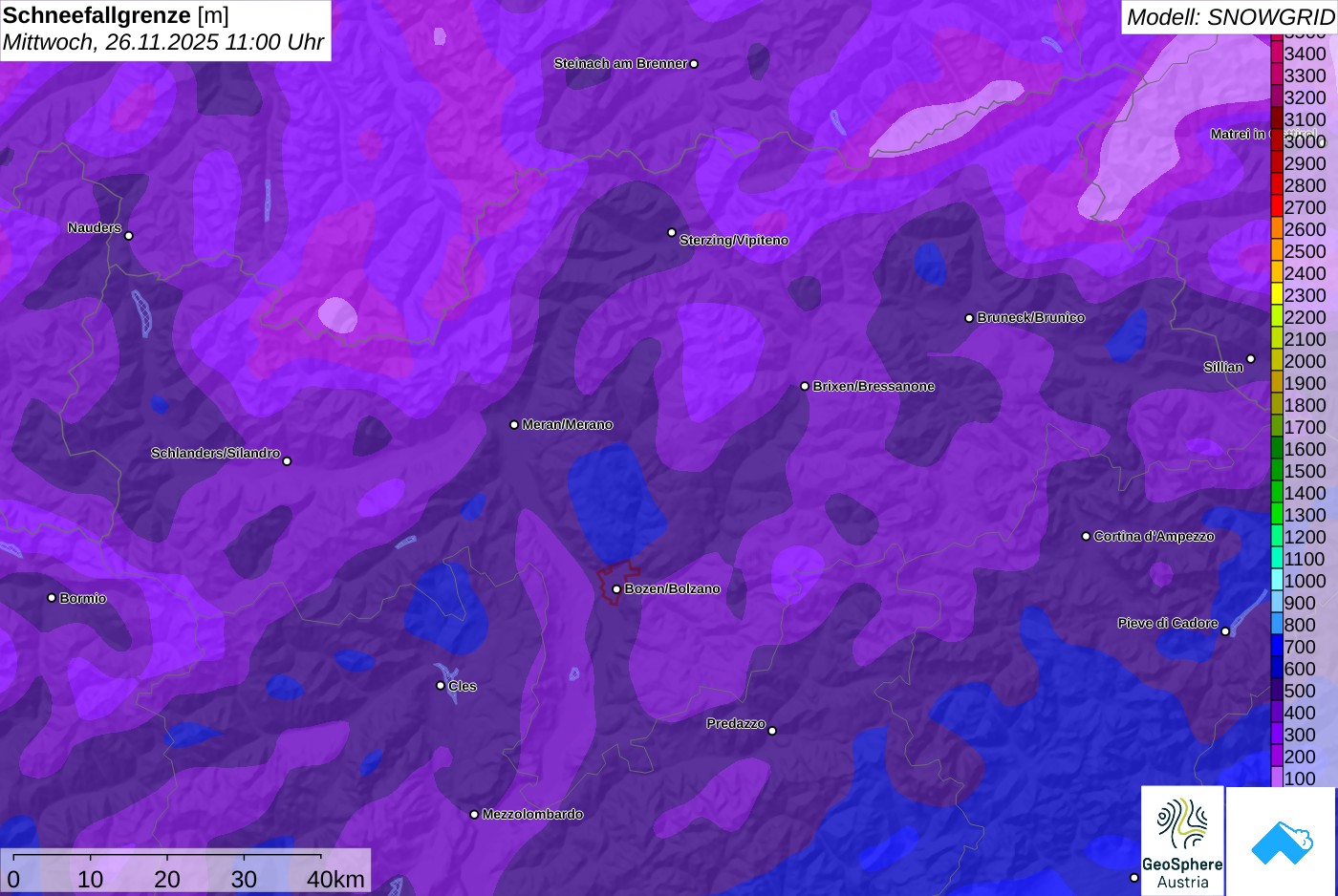Click the 700 m blue legend swatch
Viewport: 1338px width, 896px height.
[x=1276, y=646]
